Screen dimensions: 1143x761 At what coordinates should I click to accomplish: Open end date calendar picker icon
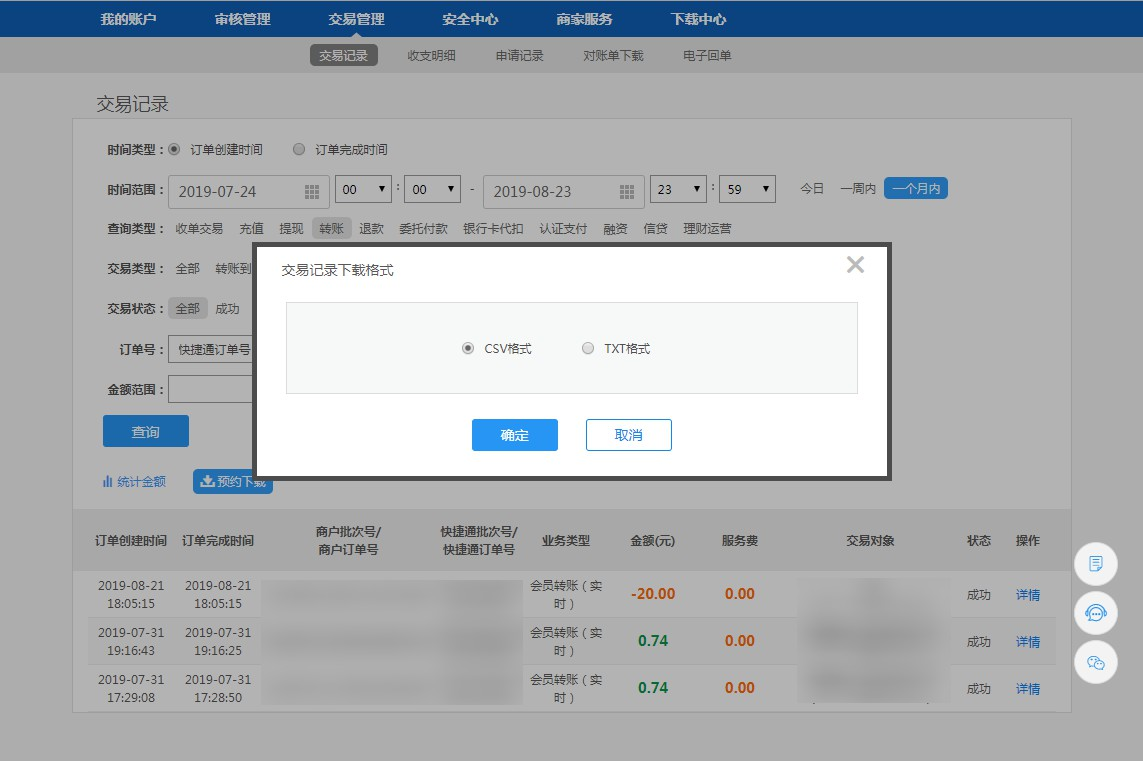(x=627, y=192)
